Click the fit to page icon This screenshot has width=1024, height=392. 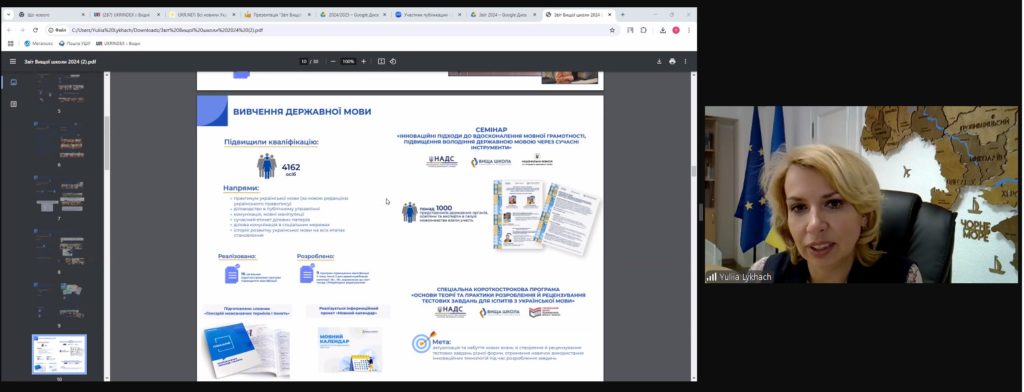click(x=381, y=61)
